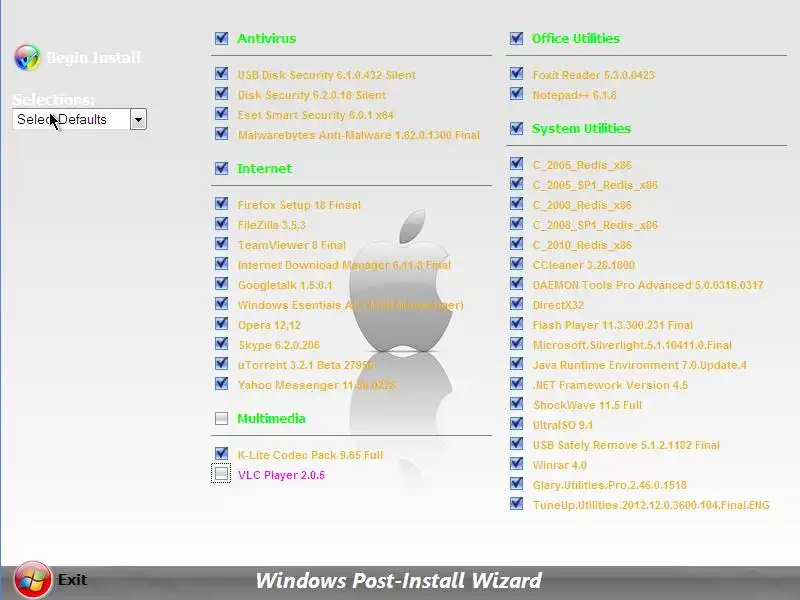Uncheck Googletalk 1.5.0.1 checkbox
Image resolution: width=800 pixels, height=600 pixels.
[221, 284]
